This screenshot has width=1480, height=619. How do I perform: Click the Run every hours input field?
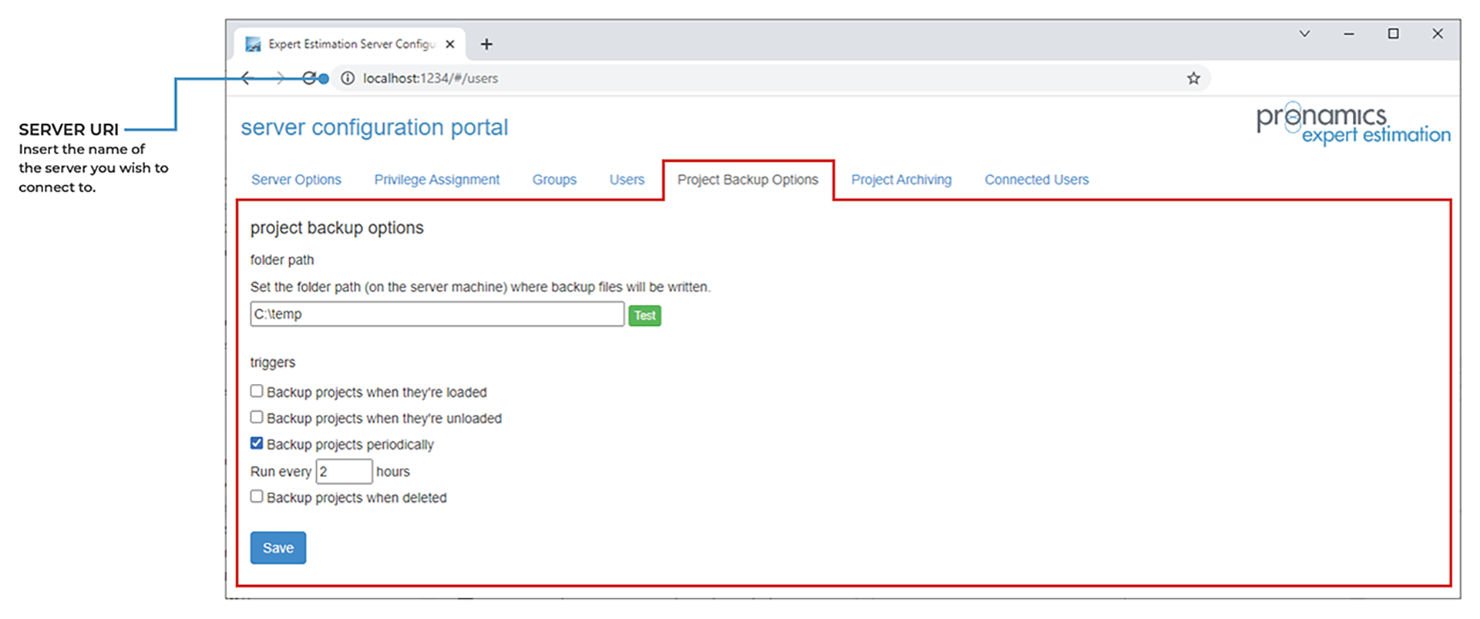[344, 471]
